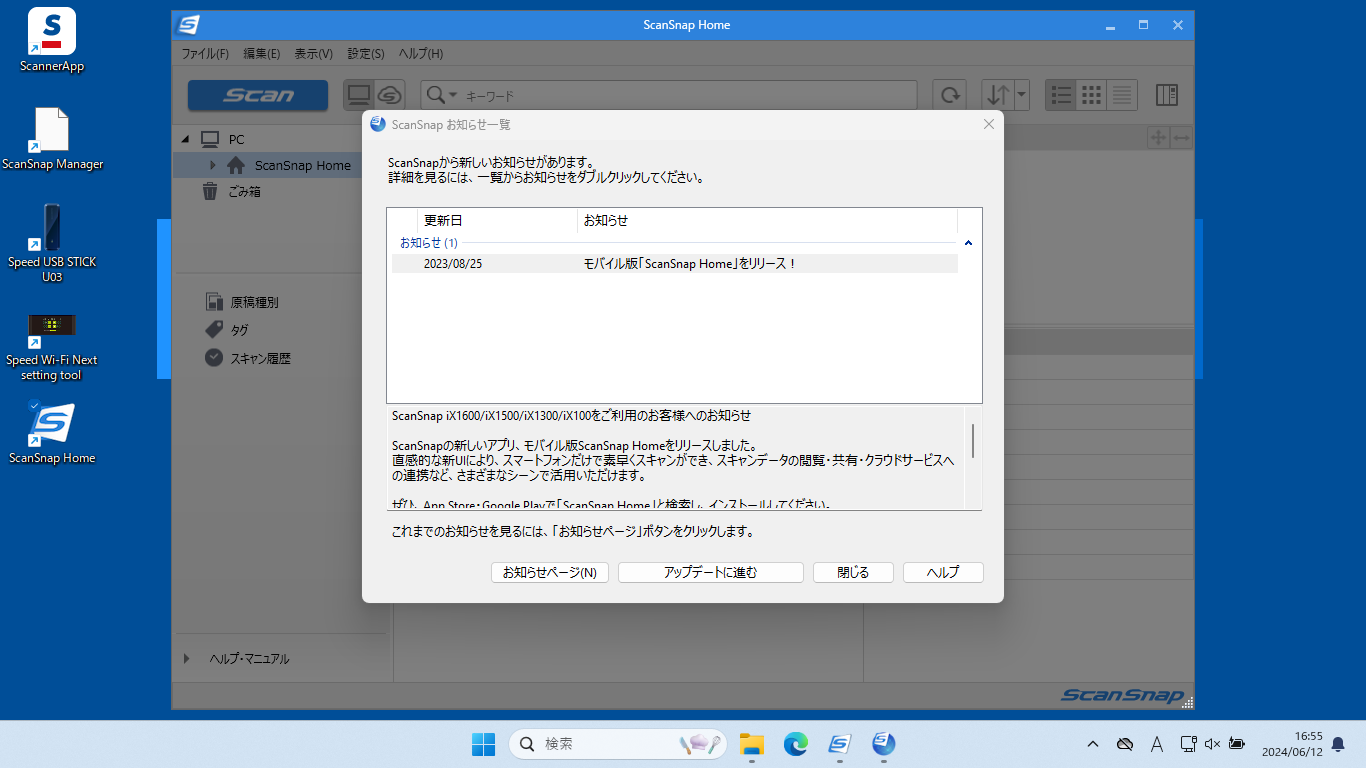Image resolution: width=1366 pixels, height=768 pixels.
Task: Click the blue Scan button
Action: (258, 95)
